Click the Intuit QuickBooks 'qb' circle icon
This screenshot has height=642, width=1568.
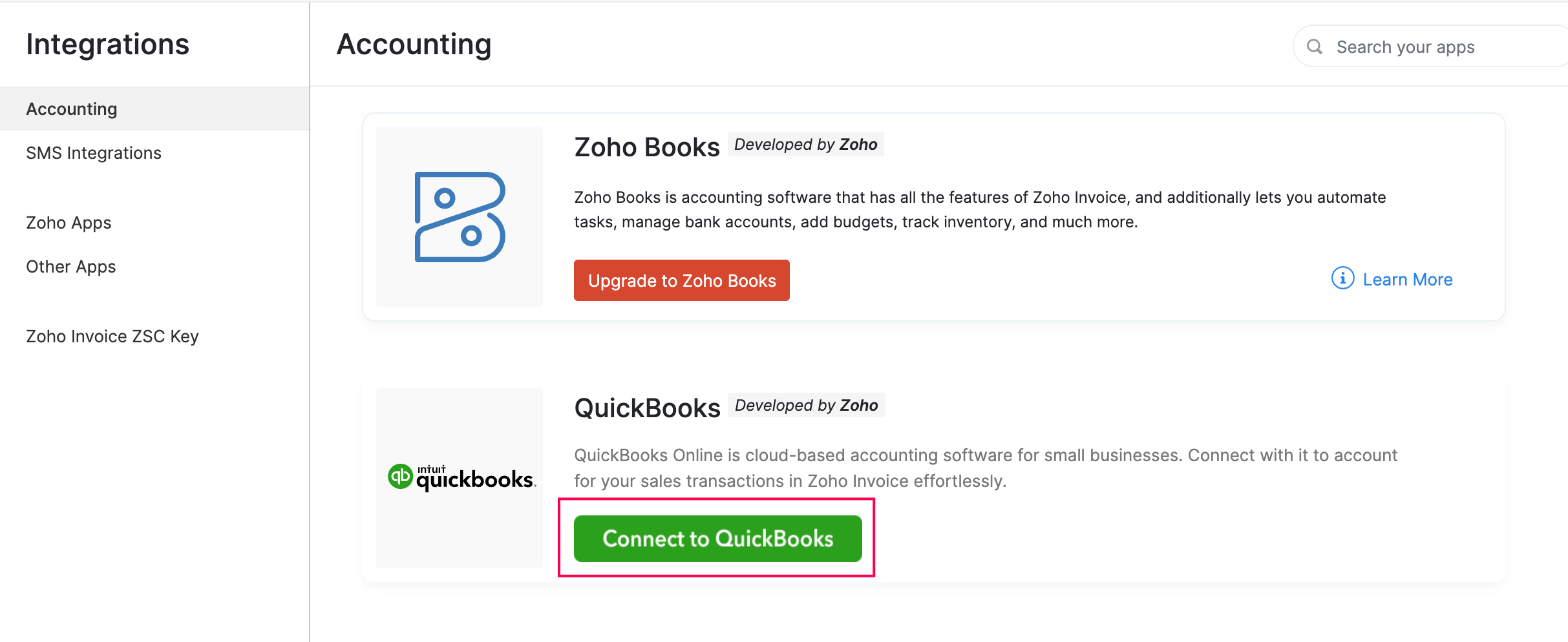click(x=399, y=476)
